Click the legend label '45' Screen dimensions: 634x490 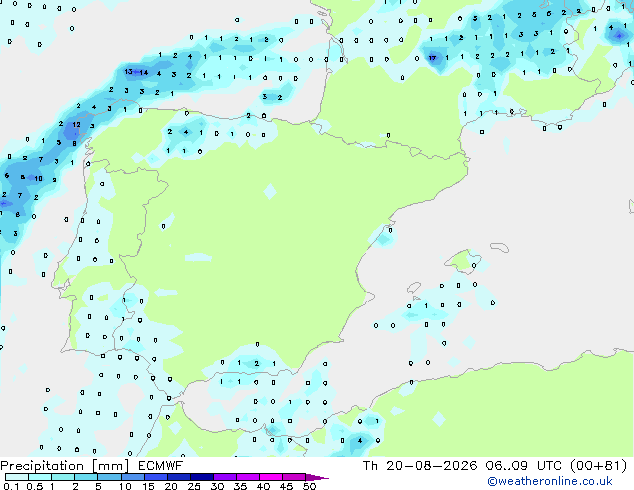click(x=286, y=486)
